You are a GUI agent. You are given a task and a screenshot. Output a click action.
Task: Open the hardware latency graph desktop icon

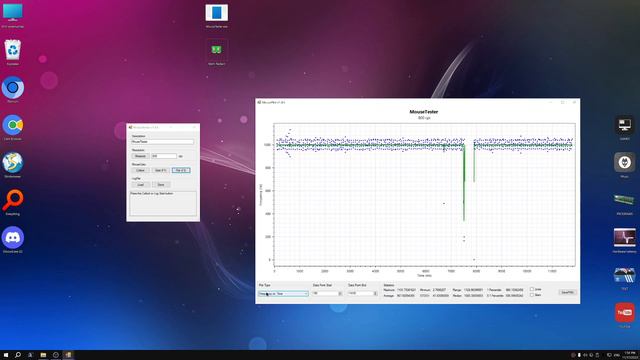[624, 237]
